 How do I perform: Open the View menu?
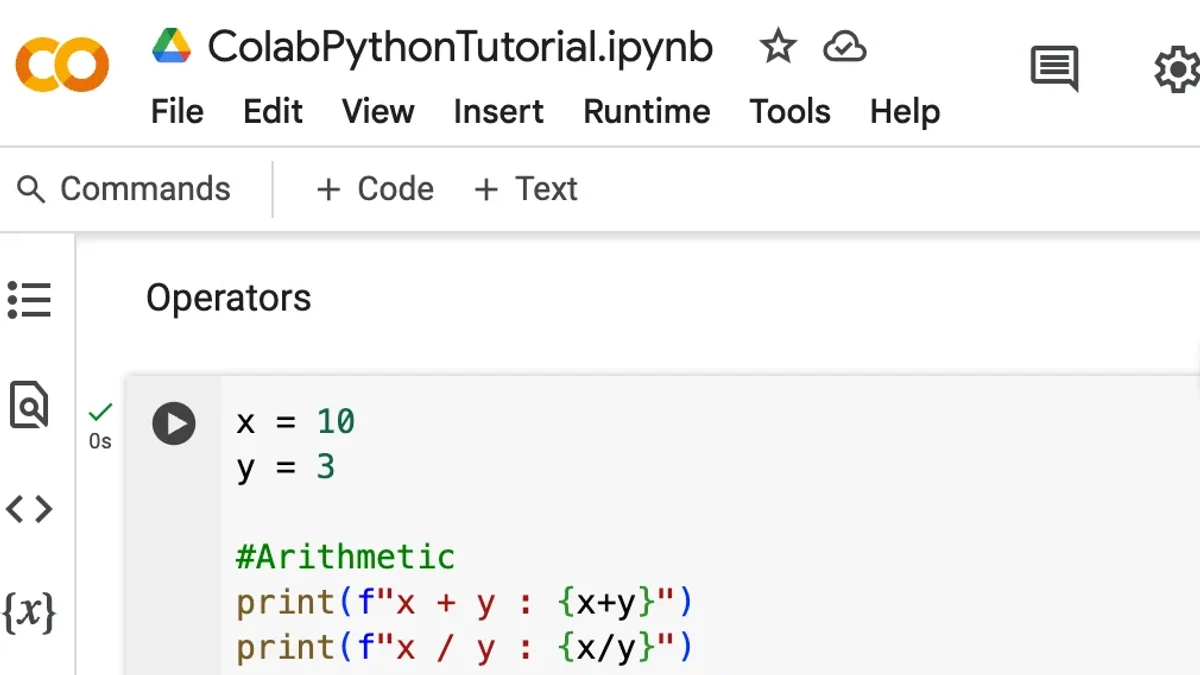point(378,111)
